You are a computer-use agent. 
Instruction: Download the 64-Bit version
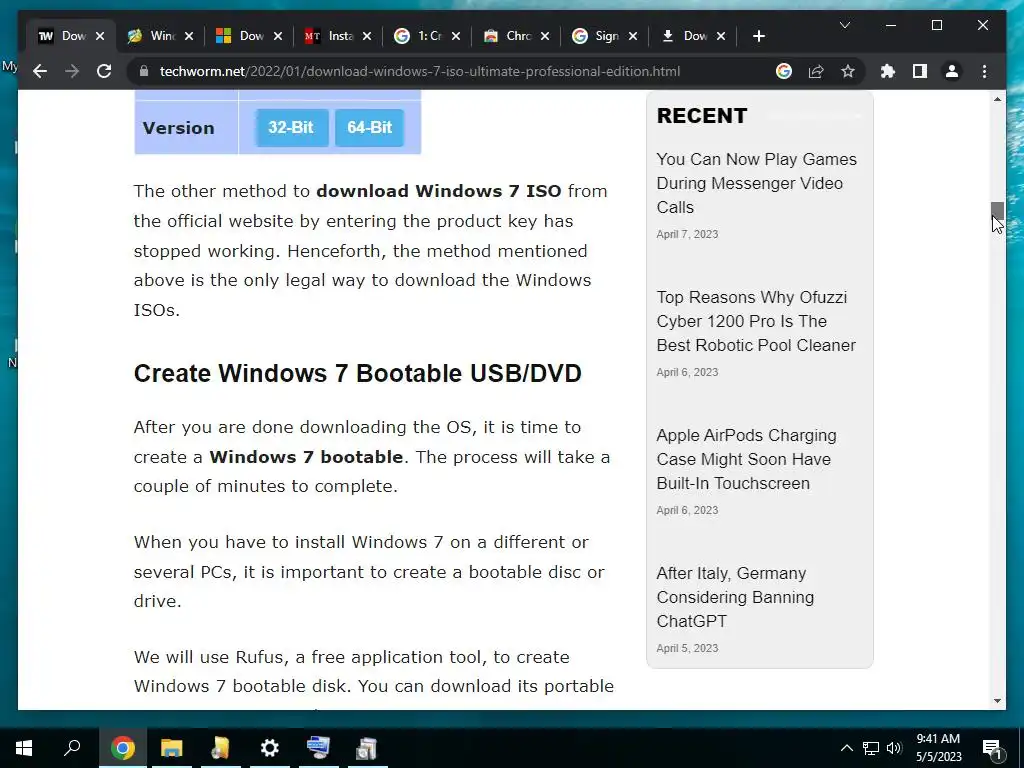point(370,127)
